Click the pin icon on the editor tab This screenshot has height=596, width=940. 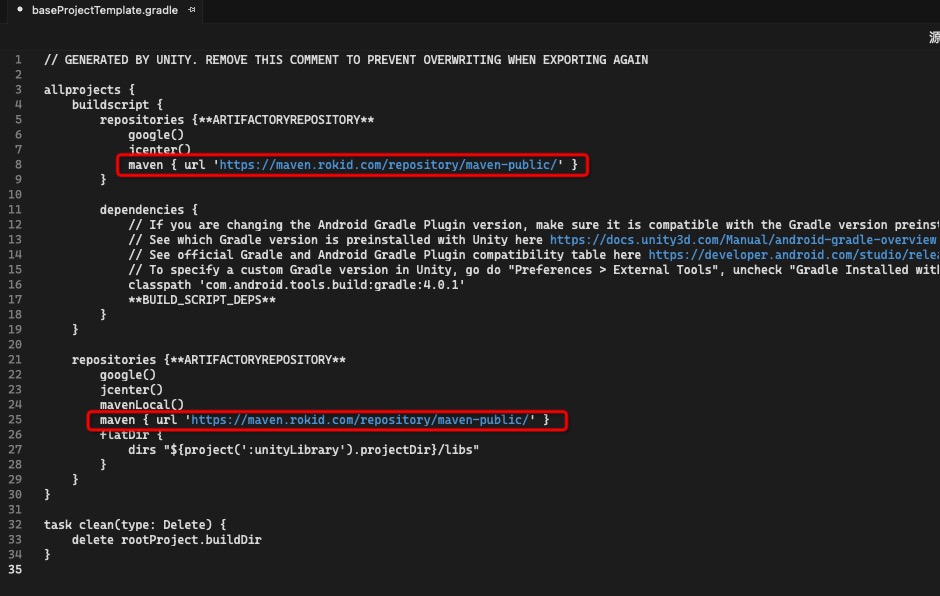(193, 10)
